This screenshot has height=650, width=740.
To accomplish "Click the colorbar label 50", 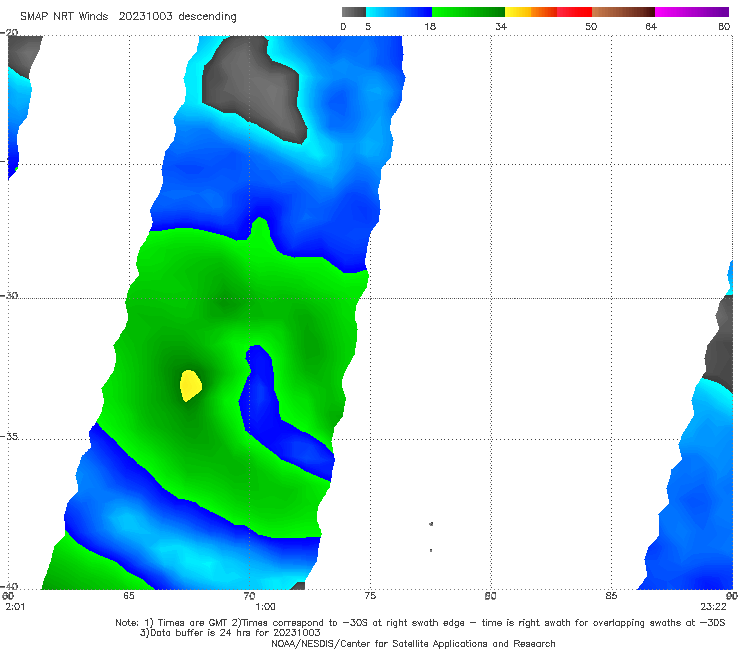I will [x=591, y=26].
